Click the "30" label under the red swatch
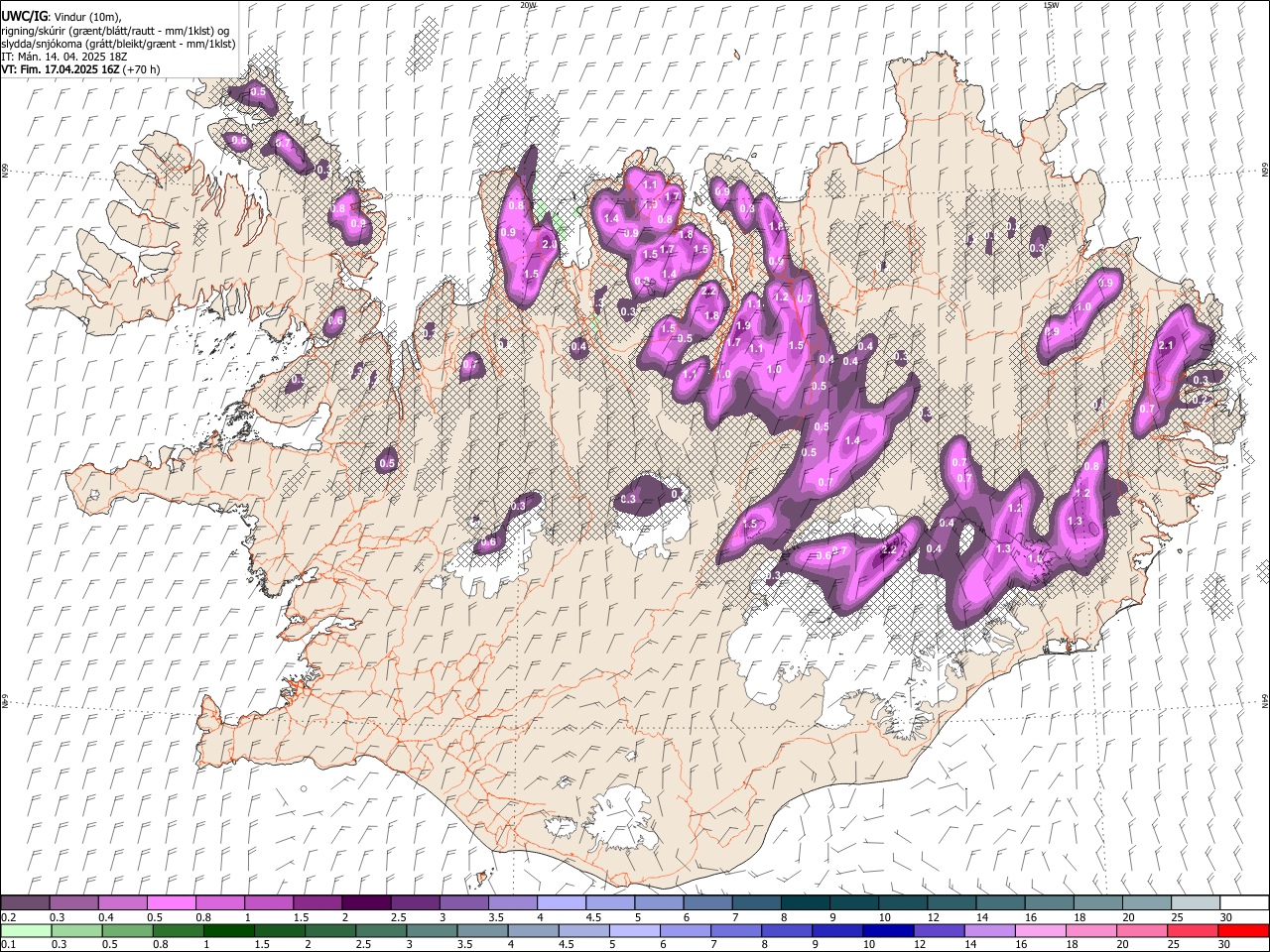The width and height of the screenshot is (1270, 952). (x=1226, y=944)
